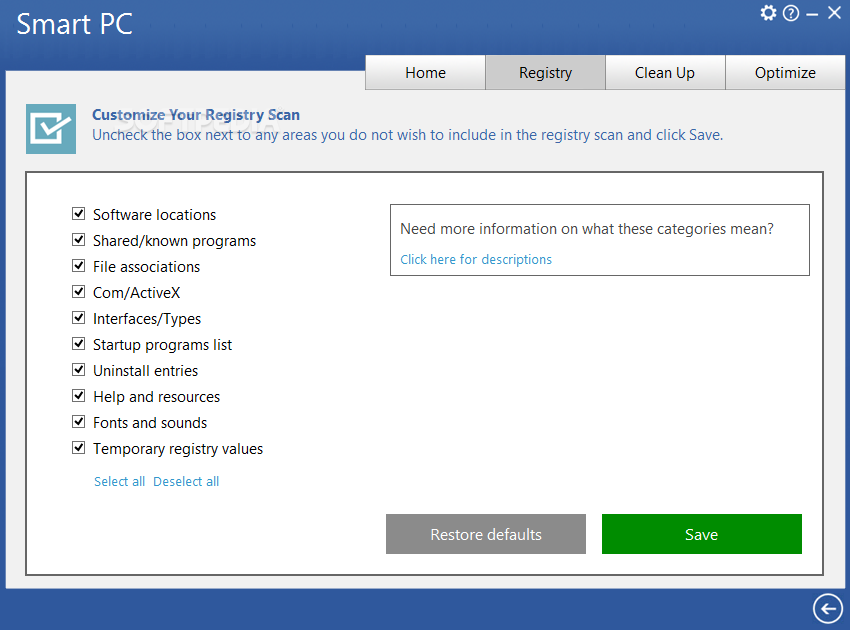Open Click here for descriptions link
The width and height of the screenshot is (850, 630).
[476, 260]
